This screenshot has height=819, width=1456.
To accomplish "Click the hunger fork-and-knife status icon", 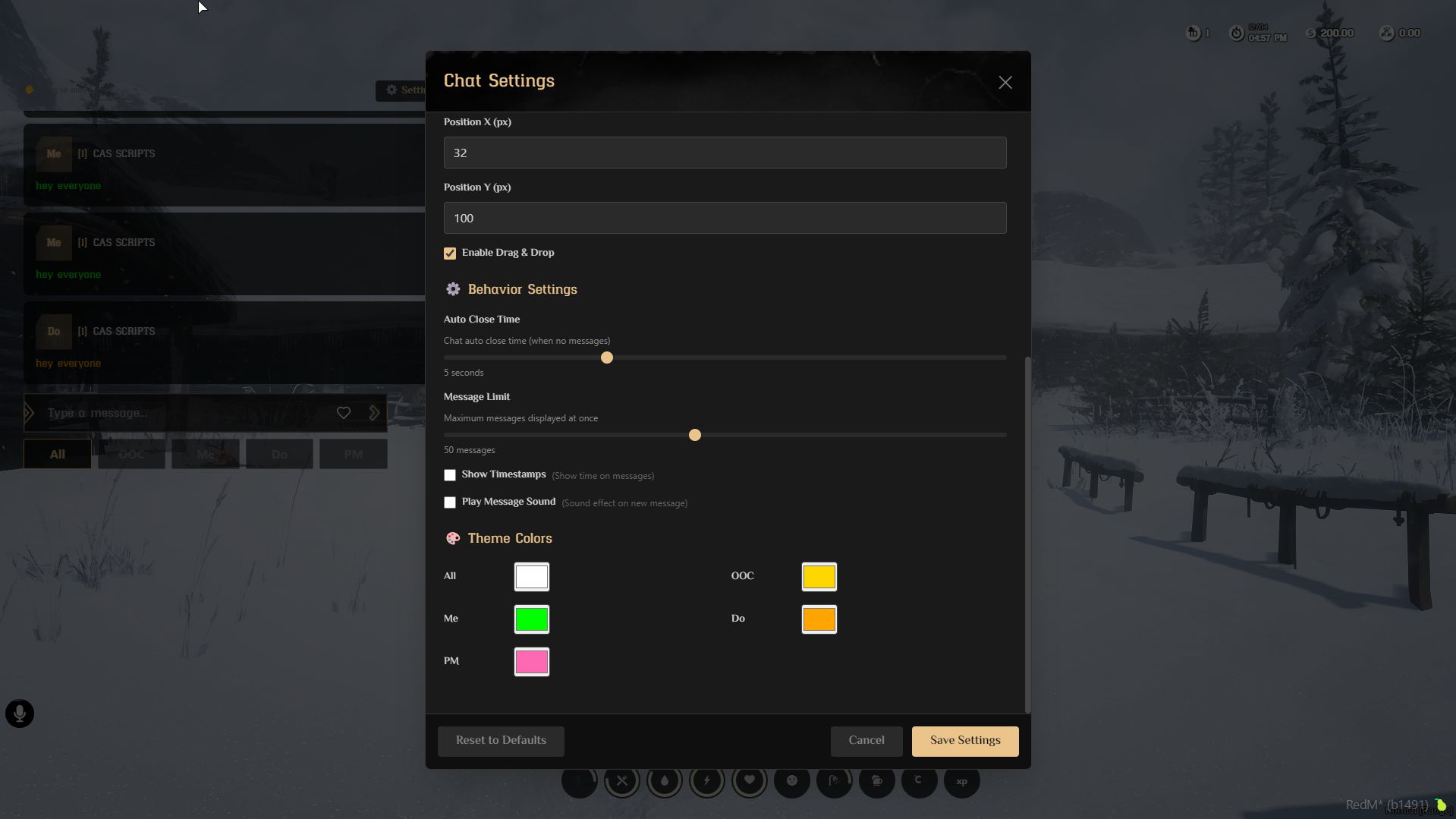I will pos(622,780).
